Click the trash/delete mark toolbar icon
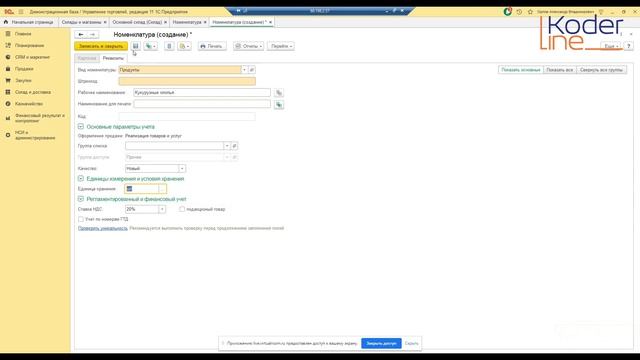The height and width of the screenshot is (360, 640). [169, 46]
